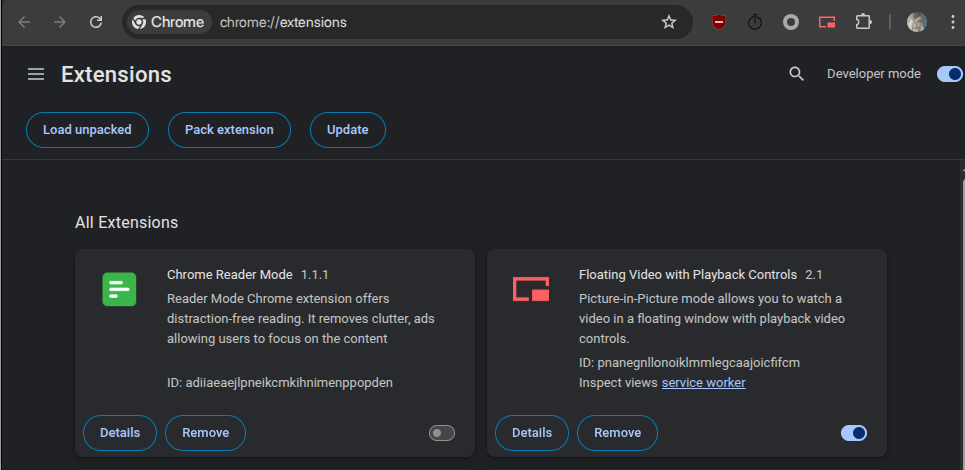Viewport: 965px width, 470px height.
Task: Click the Chrome site info chip
Action: [x=169, y=23]
